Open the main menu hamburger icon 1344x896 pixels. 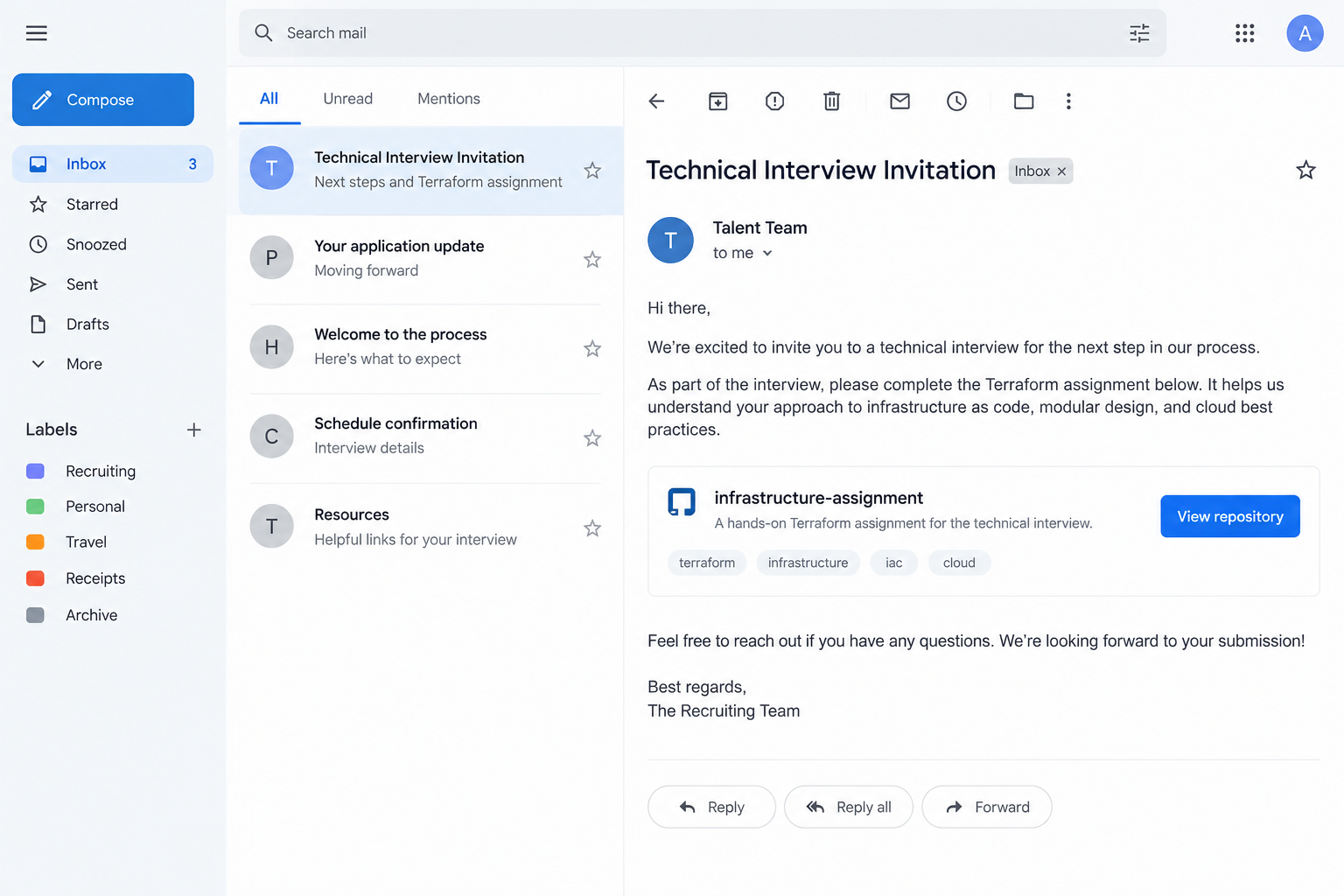[37, 33]
